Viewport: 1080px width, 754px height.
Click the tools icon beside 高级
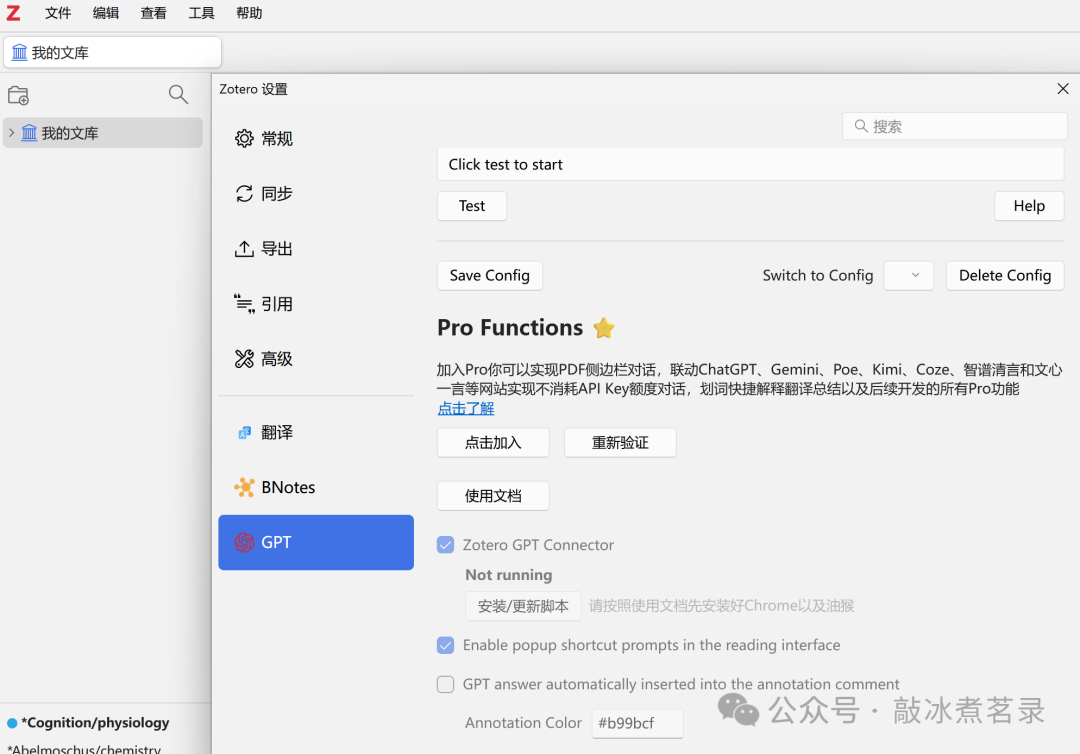tap(244, 359)
